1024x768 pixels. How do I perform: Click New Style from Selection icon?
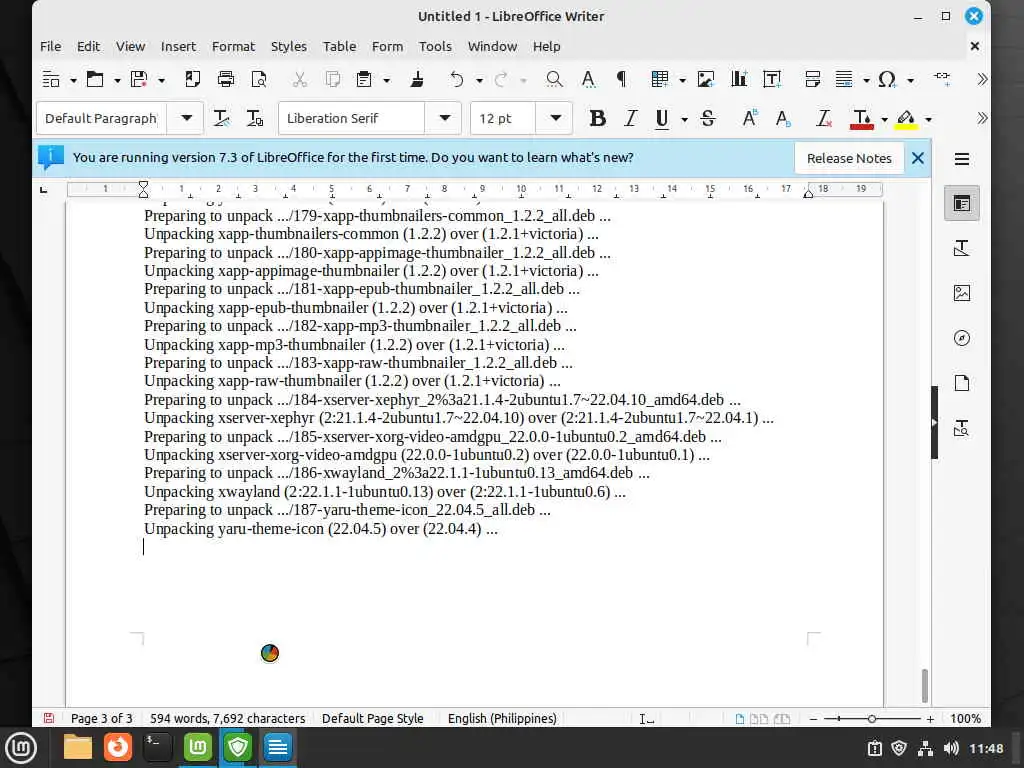(255, 118)
